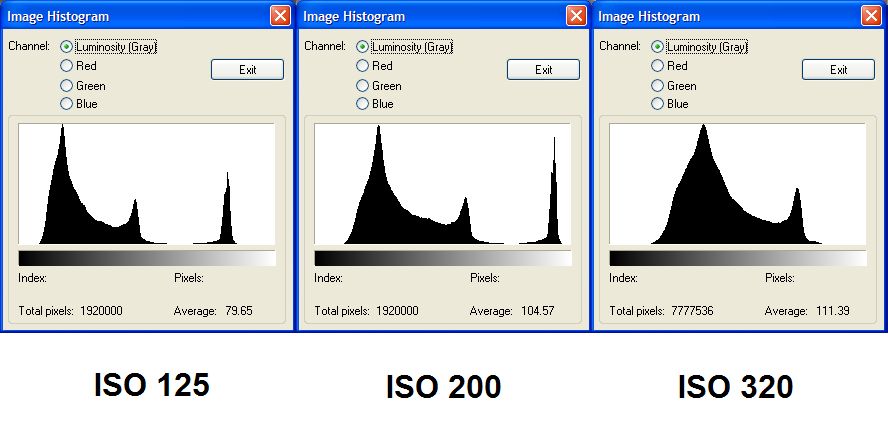Click the gradient bar in ISO 125 window
The image size is (888, 433).
click(x=147, y=258)
